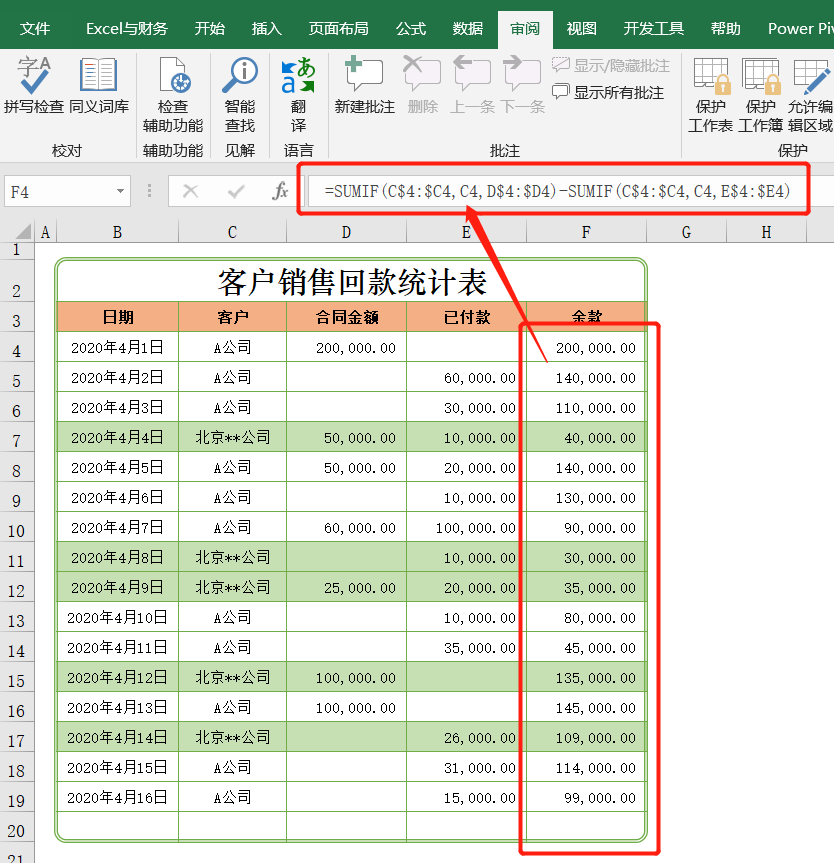Viewport: 834px width, 863px height.
Task: Open Allow Edit Ranges tool
Action: tap(810, 95)
